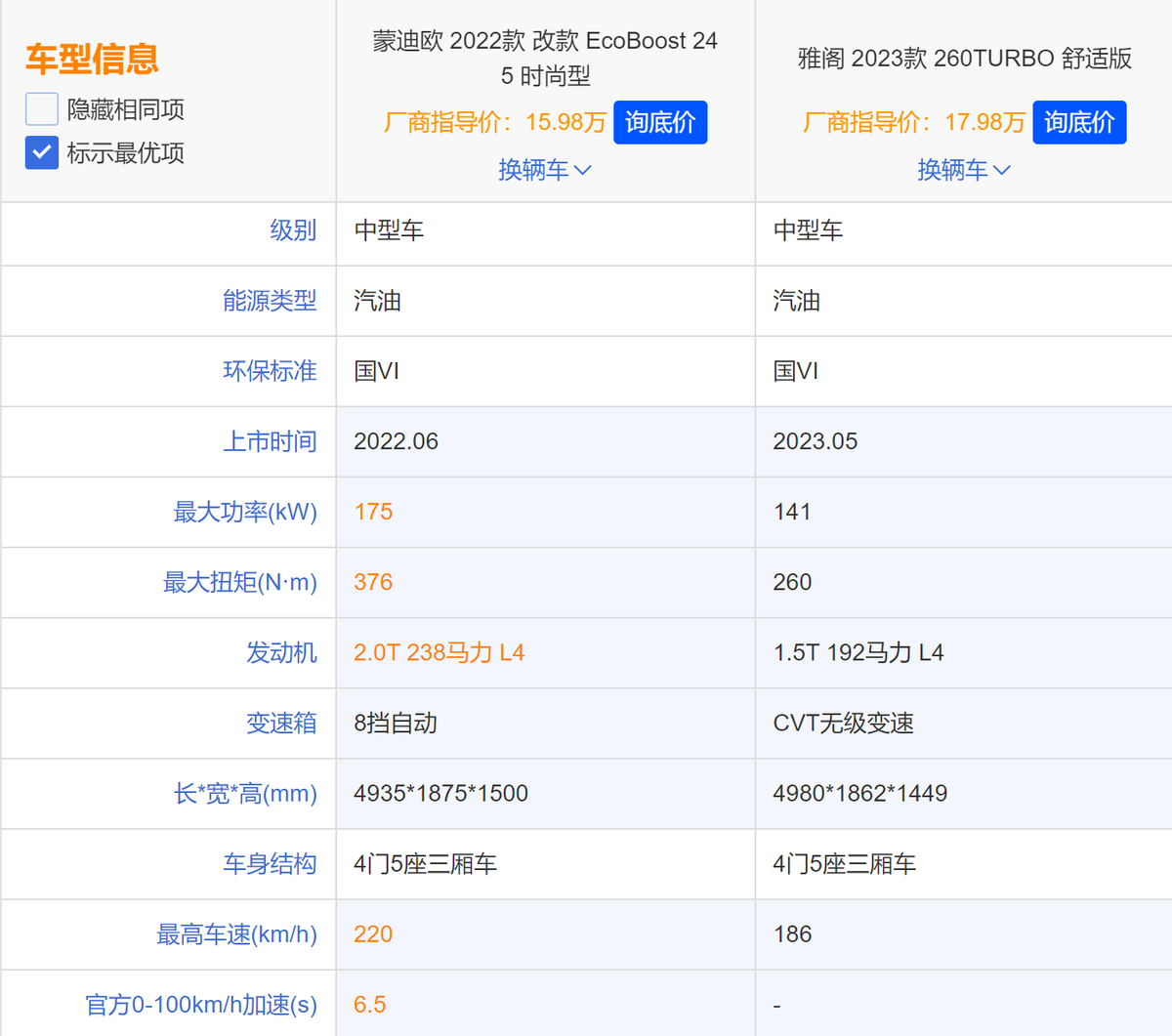The height and width of the screenshot is (1036, 1172).
Task: Click the 能源类型 row label
Action: point(270,301)
